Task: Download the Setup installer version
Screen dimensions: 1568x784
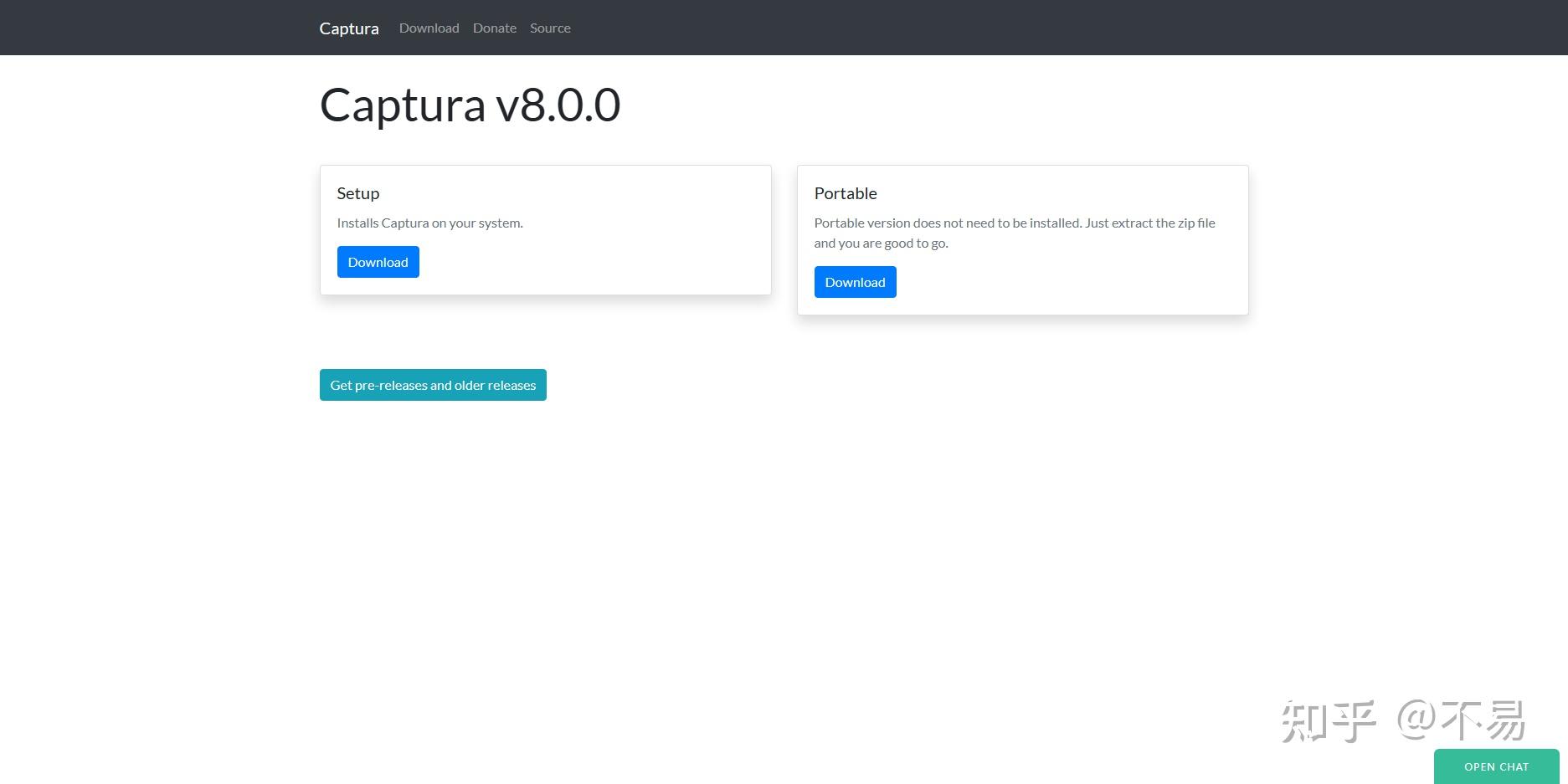Action: click(378, 262)
